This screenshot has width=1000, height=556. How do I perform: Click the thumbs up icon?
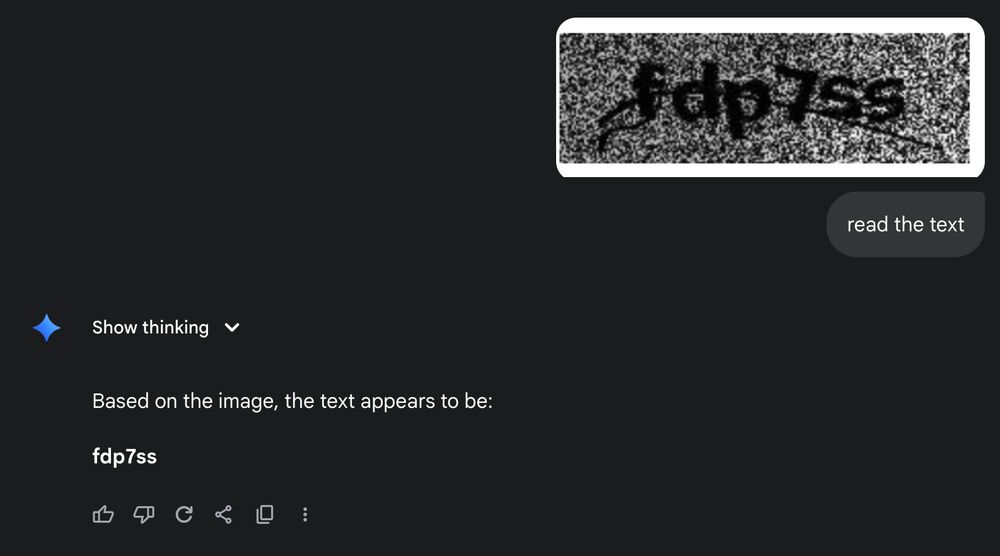pos(103,514)
